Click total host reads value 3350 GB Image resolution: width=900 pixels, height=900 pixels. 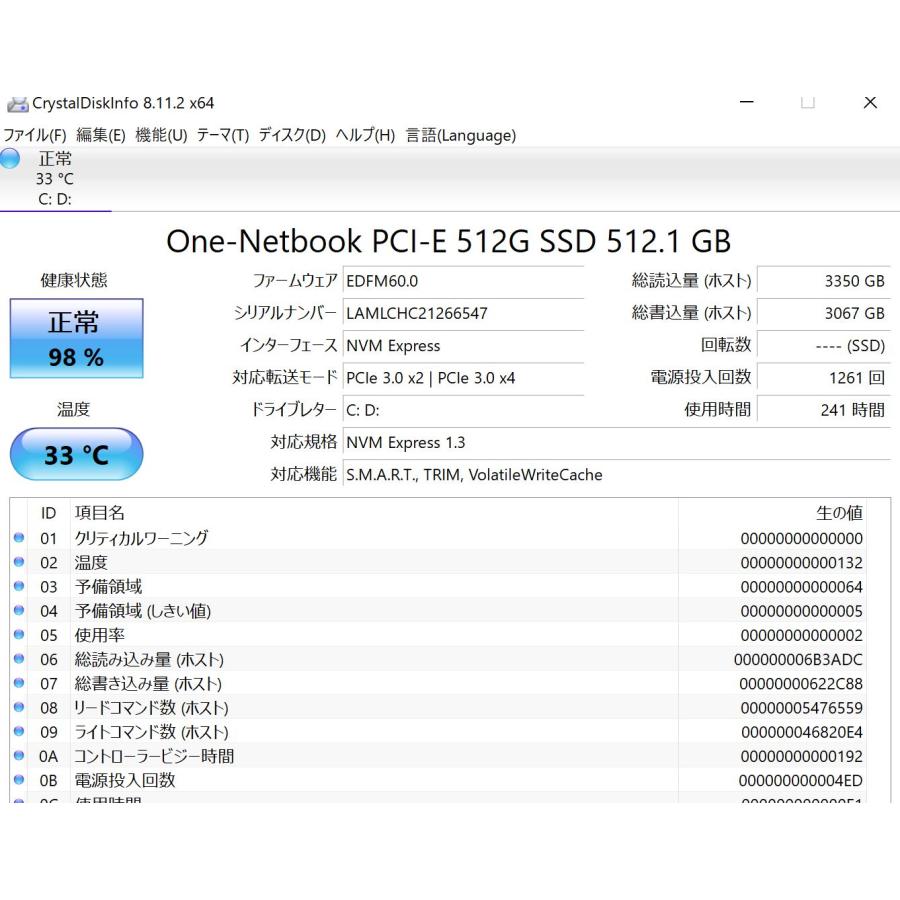pyautogui.click(x=824, y=281)
